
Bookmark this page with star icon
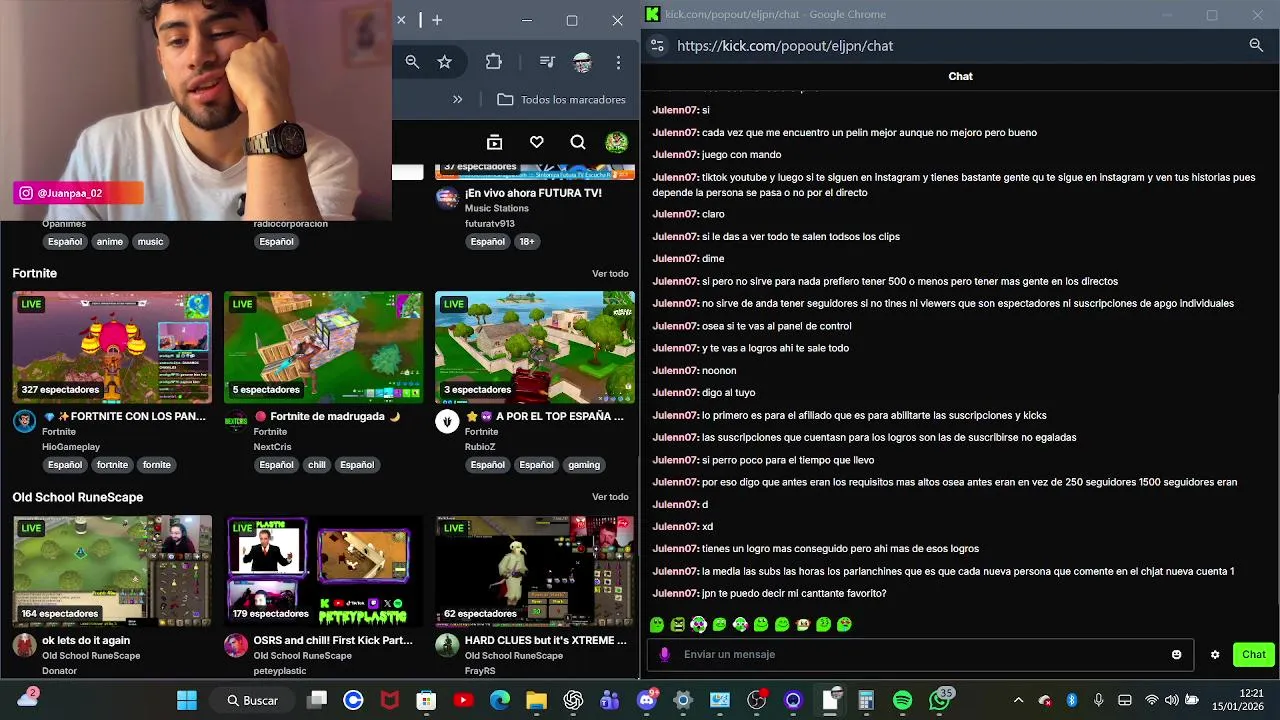(445, 62)
